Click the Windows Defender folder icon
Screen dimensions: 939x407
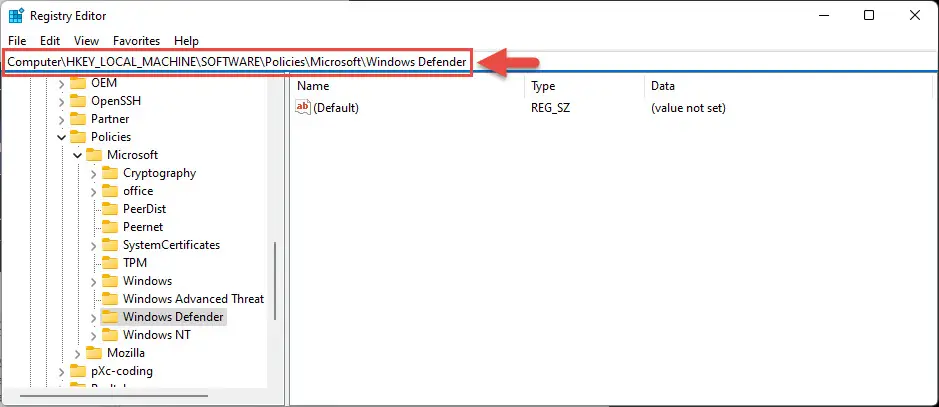click(x=110, y=316)
